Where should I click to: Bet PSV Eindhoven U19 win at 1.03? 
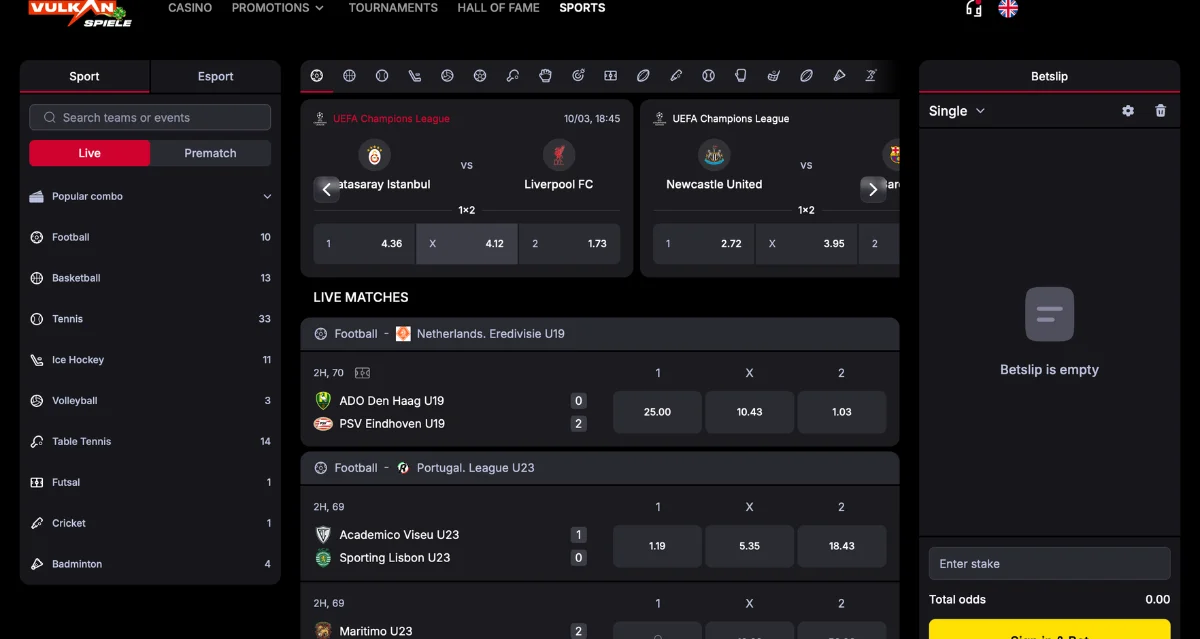(842, 412)
